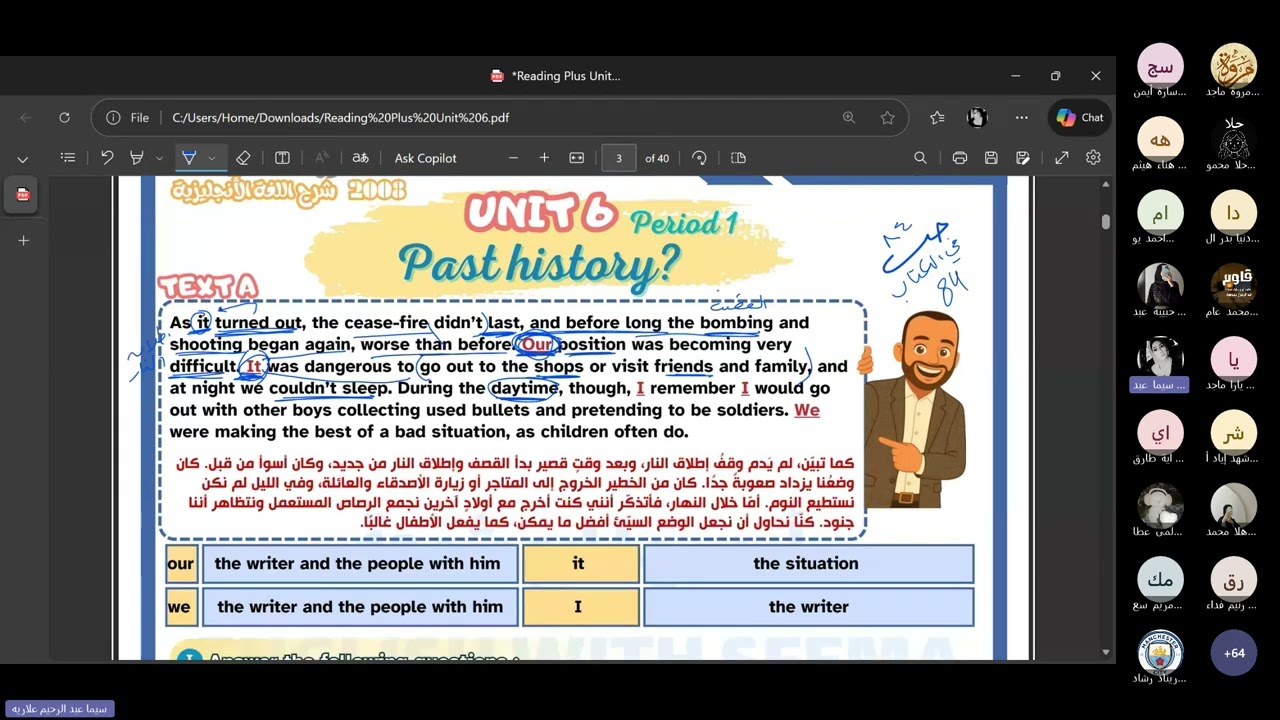The width and height of the screenshot is (1280, 720).
Task: Click the address bar file path
Action: point(340,117)
